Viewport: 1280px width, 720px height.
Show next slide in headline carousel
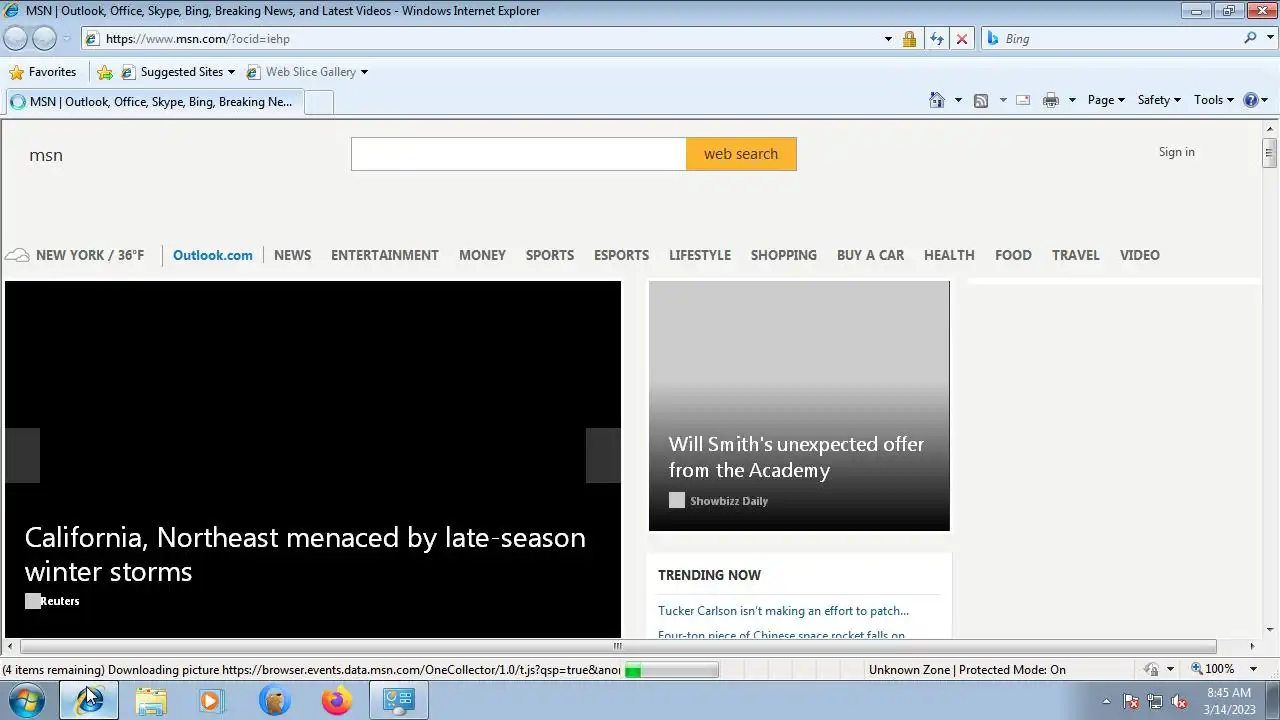point(603,455)
